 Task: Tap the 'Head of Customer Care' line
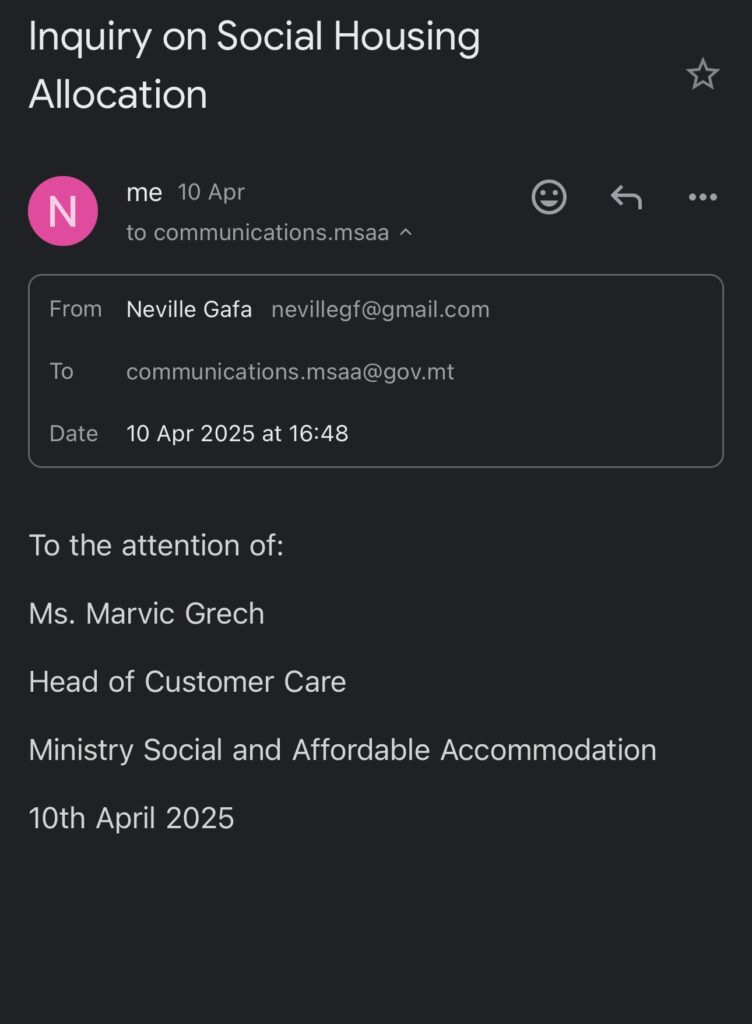187,682
